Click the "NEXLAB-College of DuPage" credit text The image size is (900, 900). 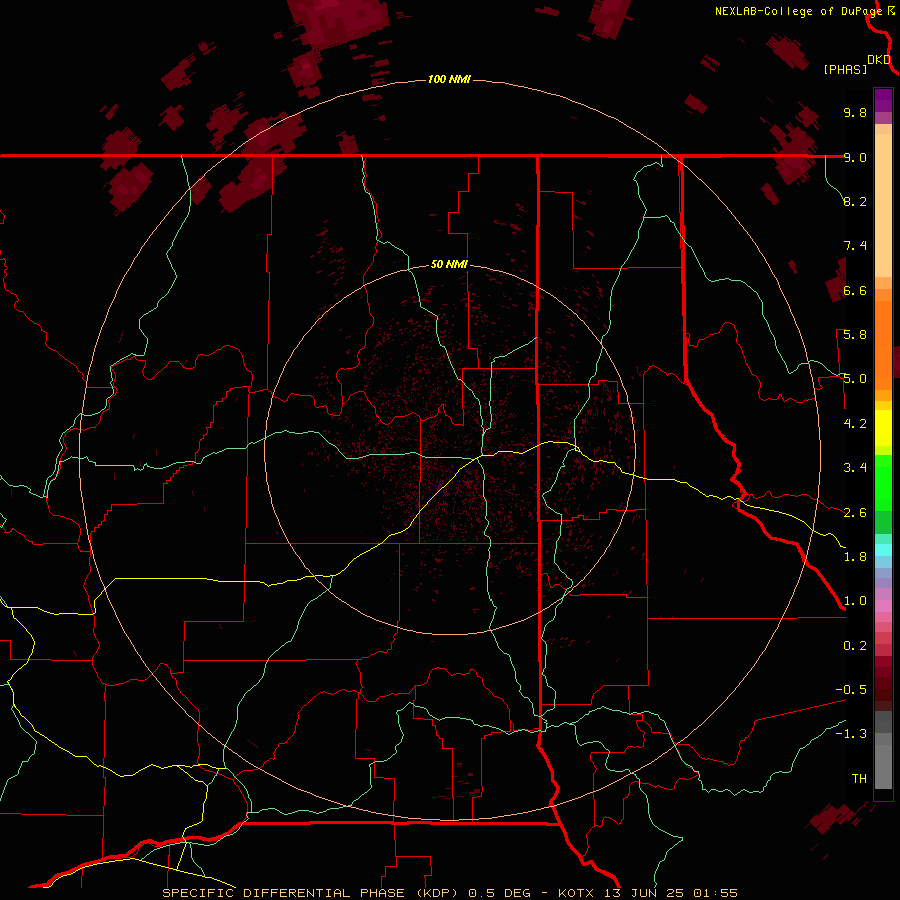click(x=798, y=11)
